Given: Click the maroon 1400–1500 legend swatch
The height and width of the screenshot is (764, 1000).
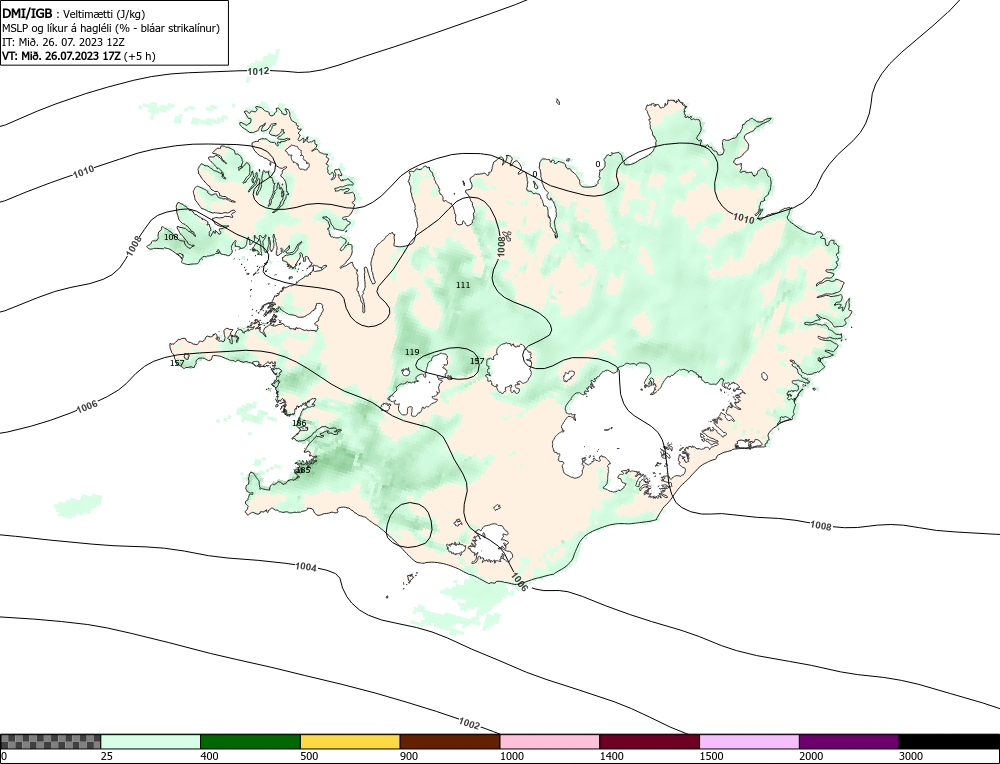Looking at the screenshot, I should [649, 741].
